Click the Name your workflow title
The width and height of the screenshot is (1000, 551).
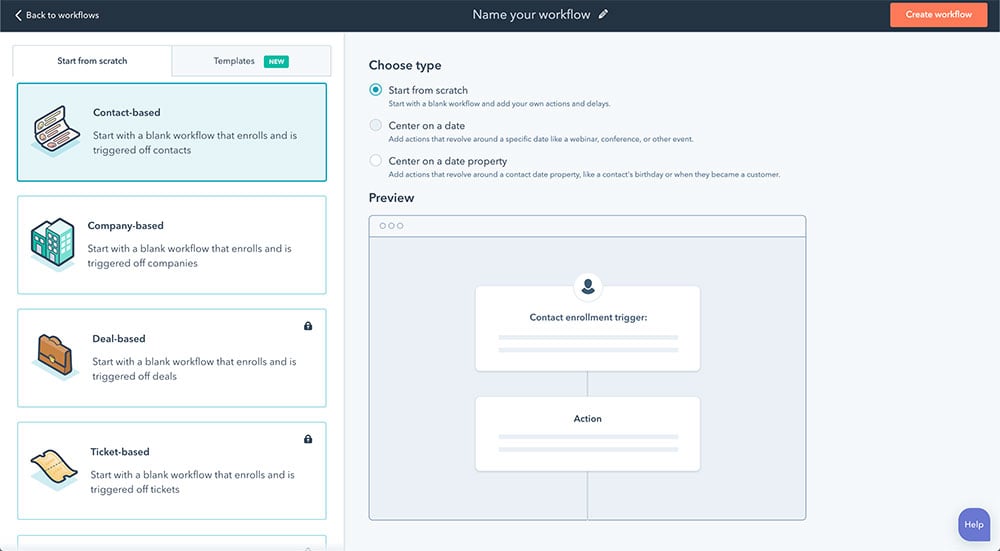click(x=531, y=14)
